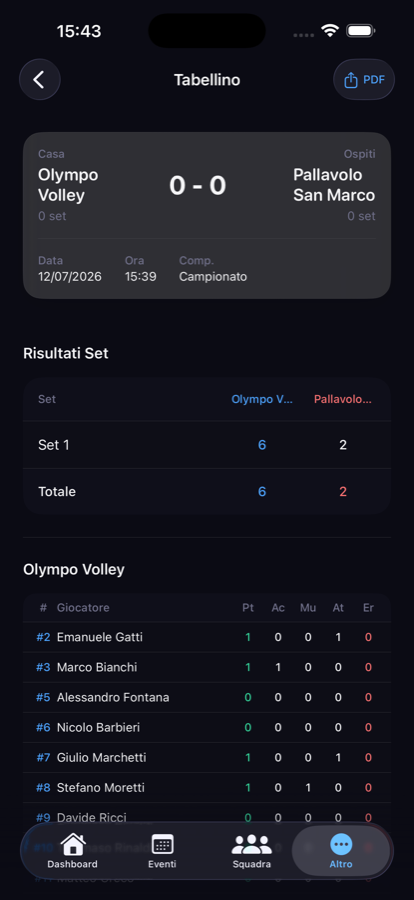Viewport: 414px width, 900px height.
Task: Tap the Wi-Fi status icon
Action: [x=330, y=30]
